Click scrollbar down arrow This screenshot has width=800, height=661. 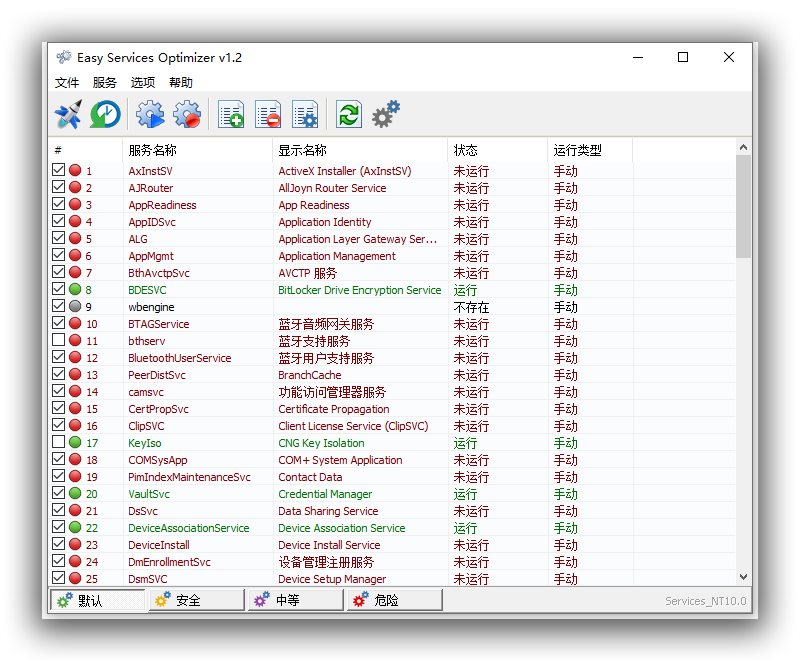[743, 577]
